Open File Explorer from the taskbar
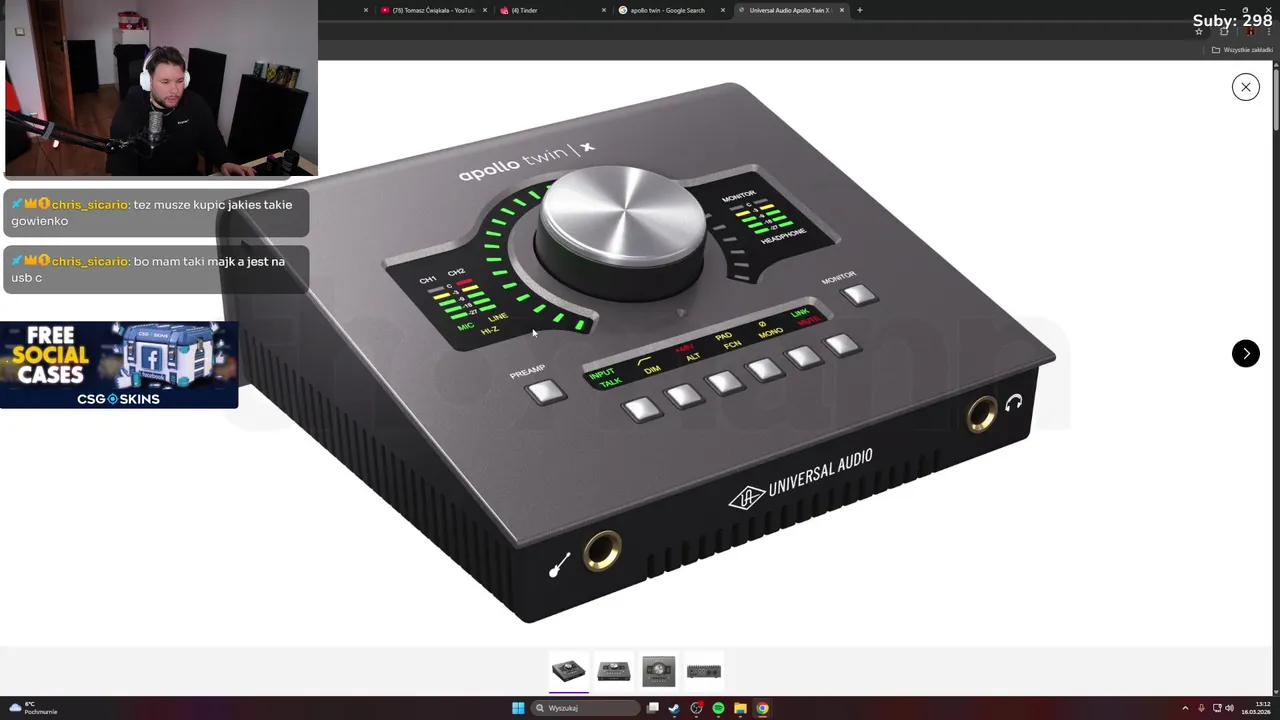Image resolution: width=1280 pixels, height=720 pixels. [x=740, y=708]
